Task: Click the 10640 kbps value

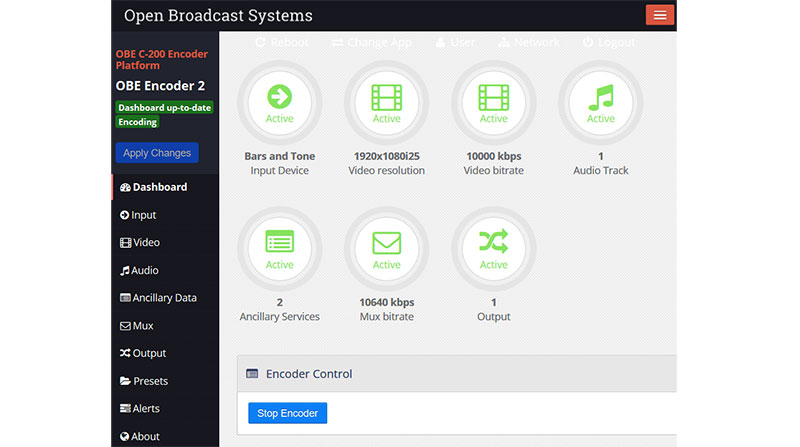Action: click(387, 302)
